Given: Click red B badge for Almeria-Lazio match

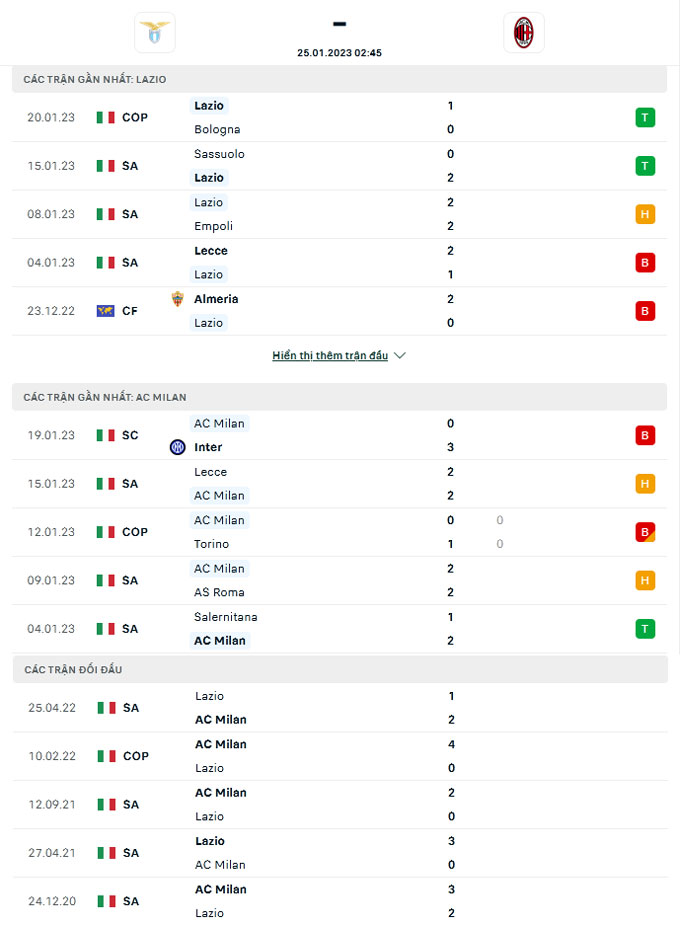Looking at the screenshot, I should (x=645, y=311).
